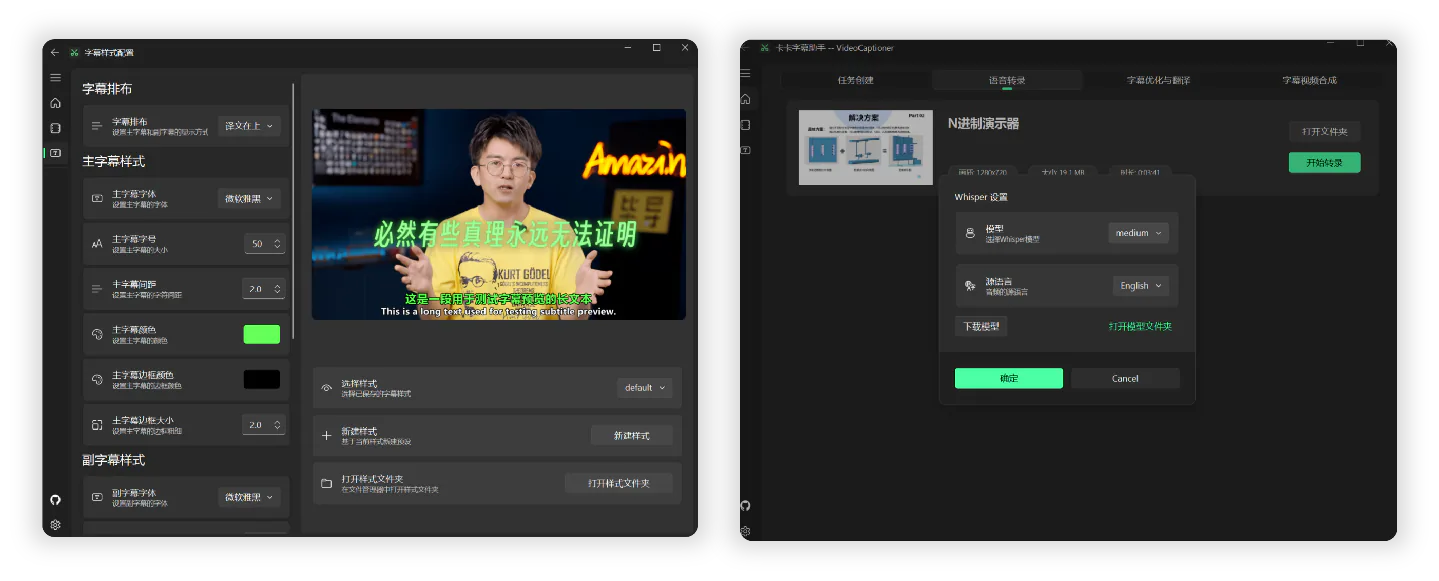Click the style settings panel scrollbar
Screen dimensions: 1439x581
coord(293,210)
